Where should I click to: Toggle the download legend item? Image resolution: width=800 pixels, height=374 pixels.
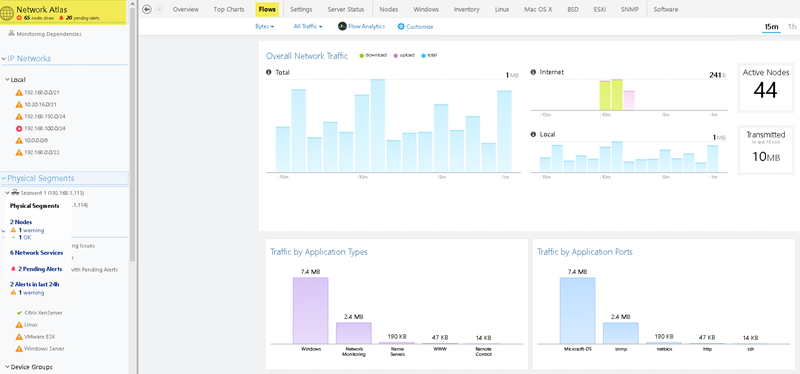click(x=373, y=55)
